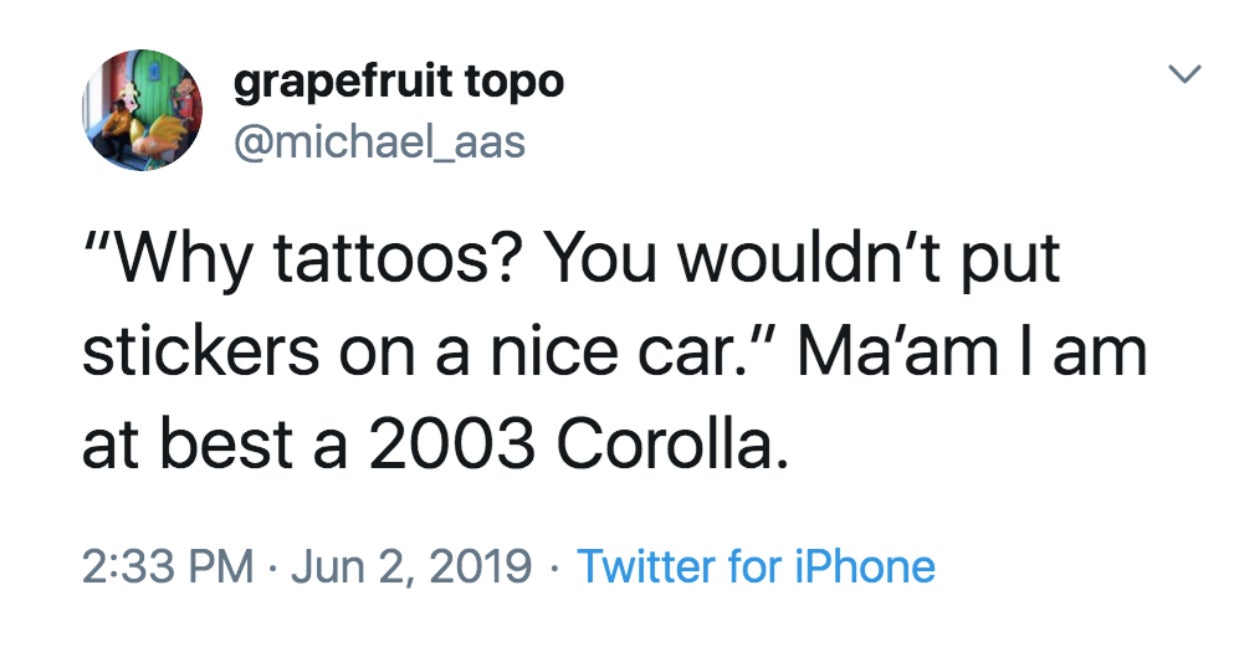Open the grapefruit topo profile picture
Viewport: 1250px width, 654px height.
pyautogui.click(x=142, y=110)
